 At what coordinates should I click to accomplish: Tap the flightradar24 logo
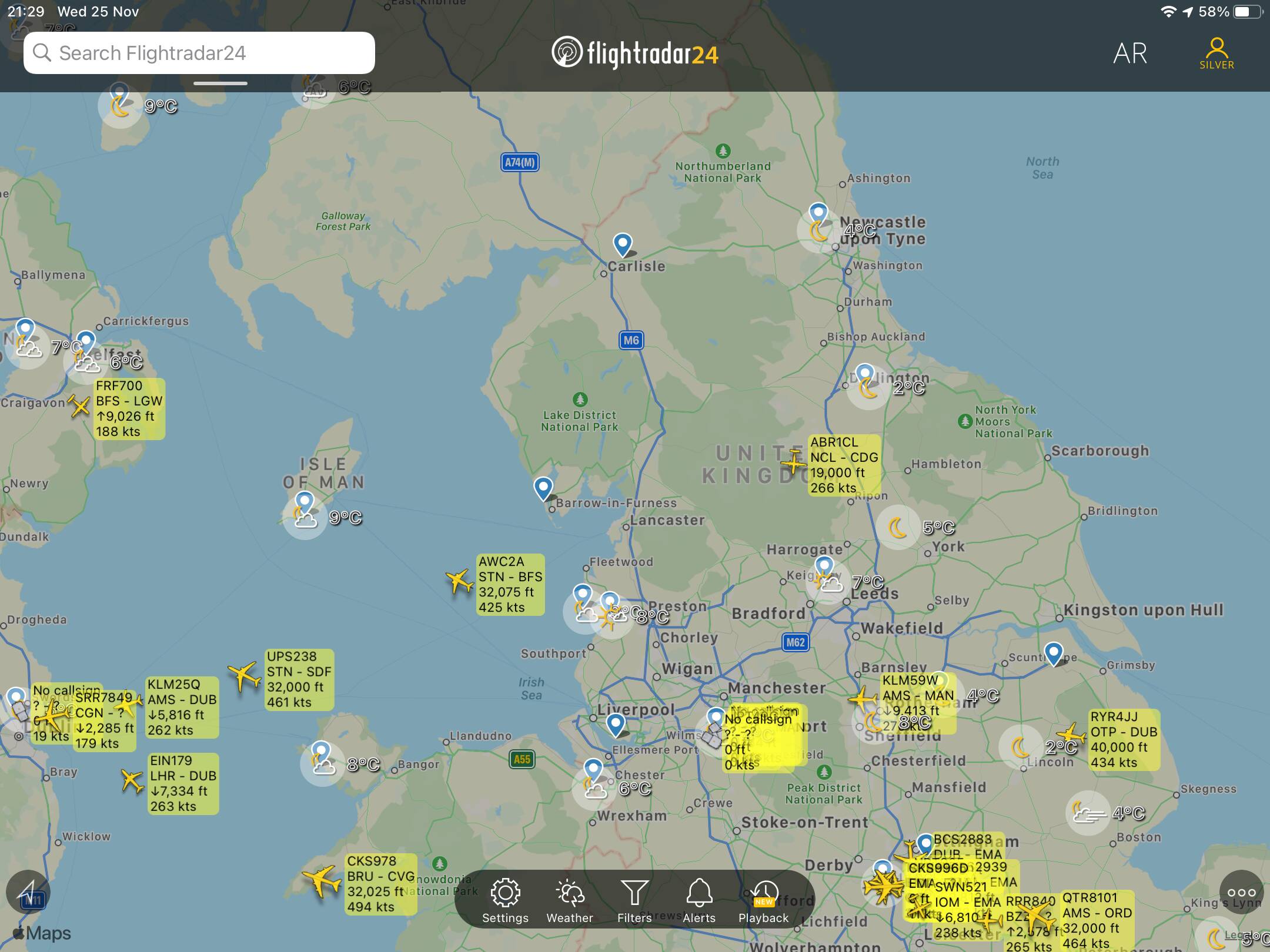[x=635, y=53]
